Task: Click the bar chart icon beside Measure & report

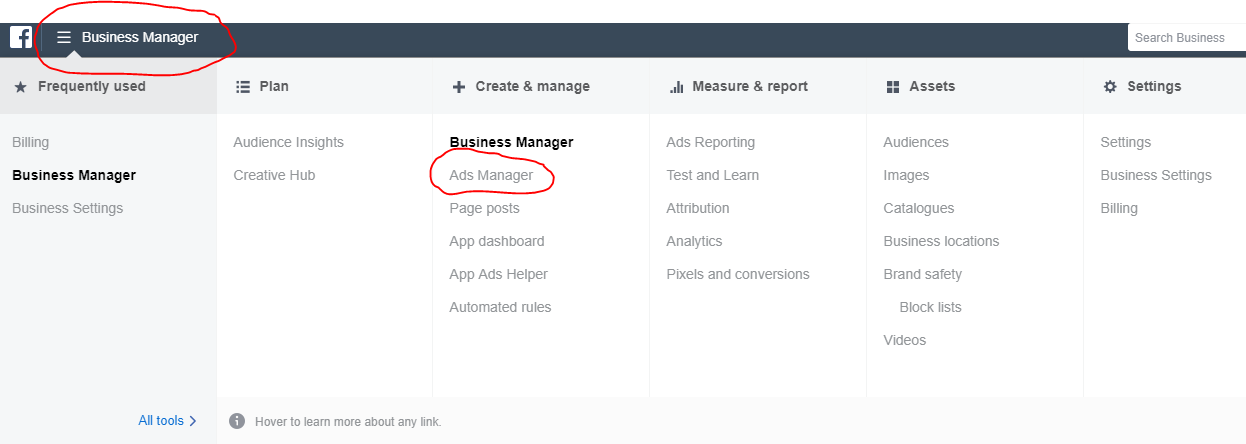Action: tap(676, 87)
